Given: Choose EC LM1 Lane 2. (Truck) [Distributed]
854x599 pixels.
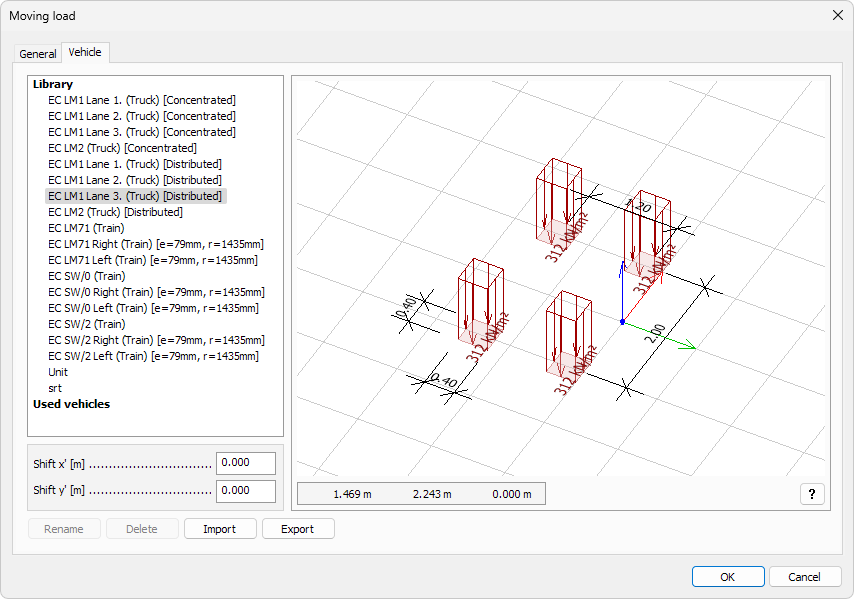Looking at the screenshot, I should [x=134, y=180].
